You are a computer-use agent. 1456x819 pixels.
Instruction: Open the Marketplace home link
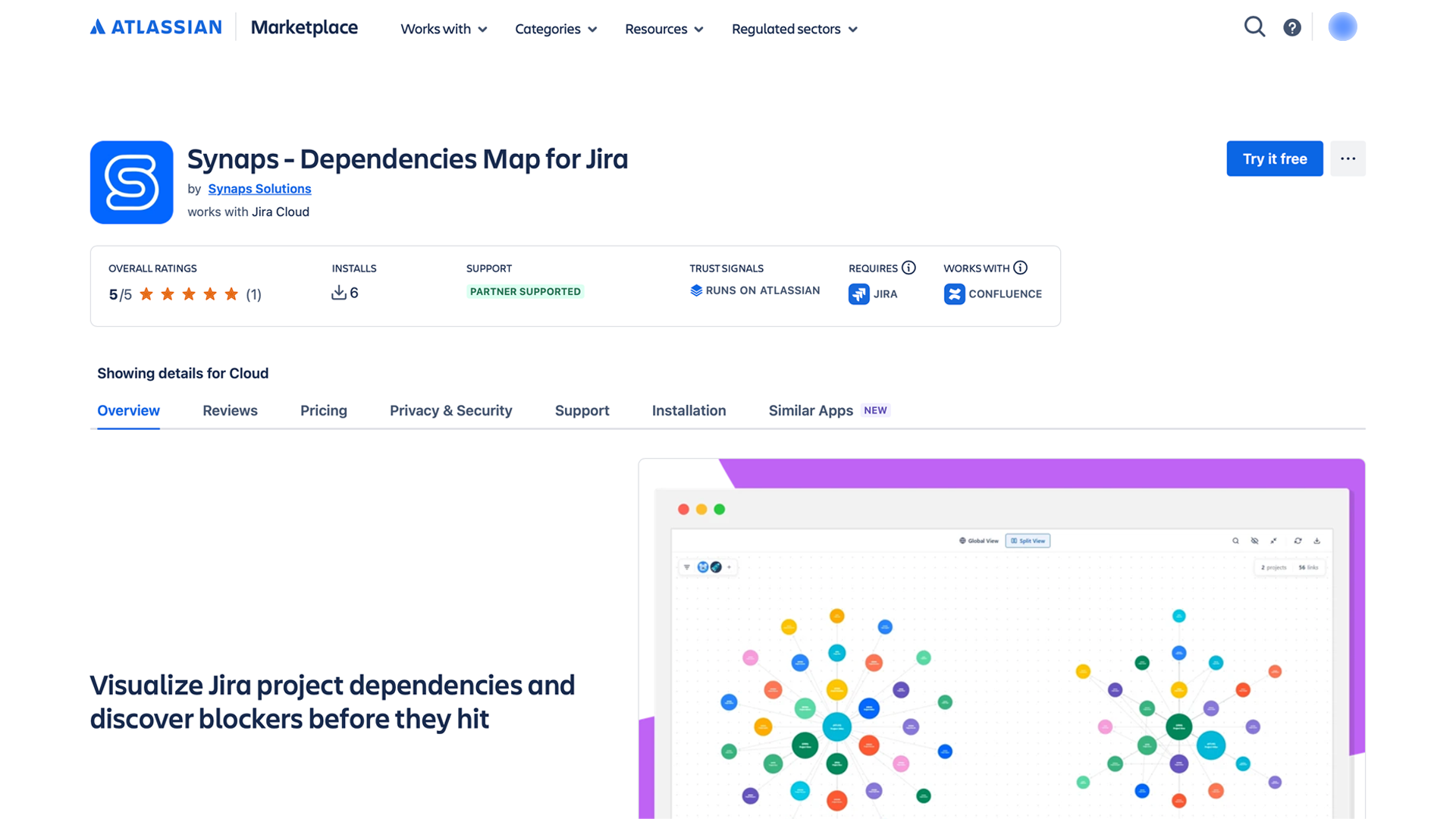tap(304, 27)
